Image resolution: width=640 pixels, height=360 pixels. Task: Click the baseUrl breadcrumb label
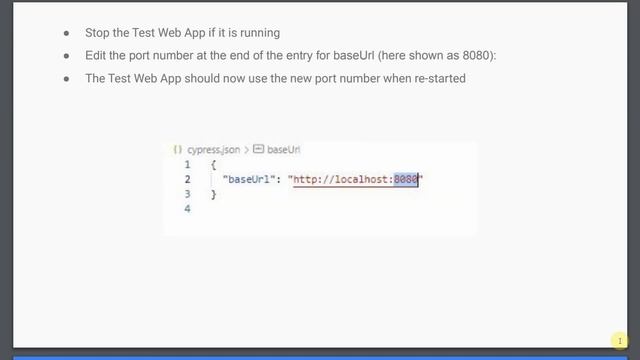pyautogui.click(x=284, y=150)
